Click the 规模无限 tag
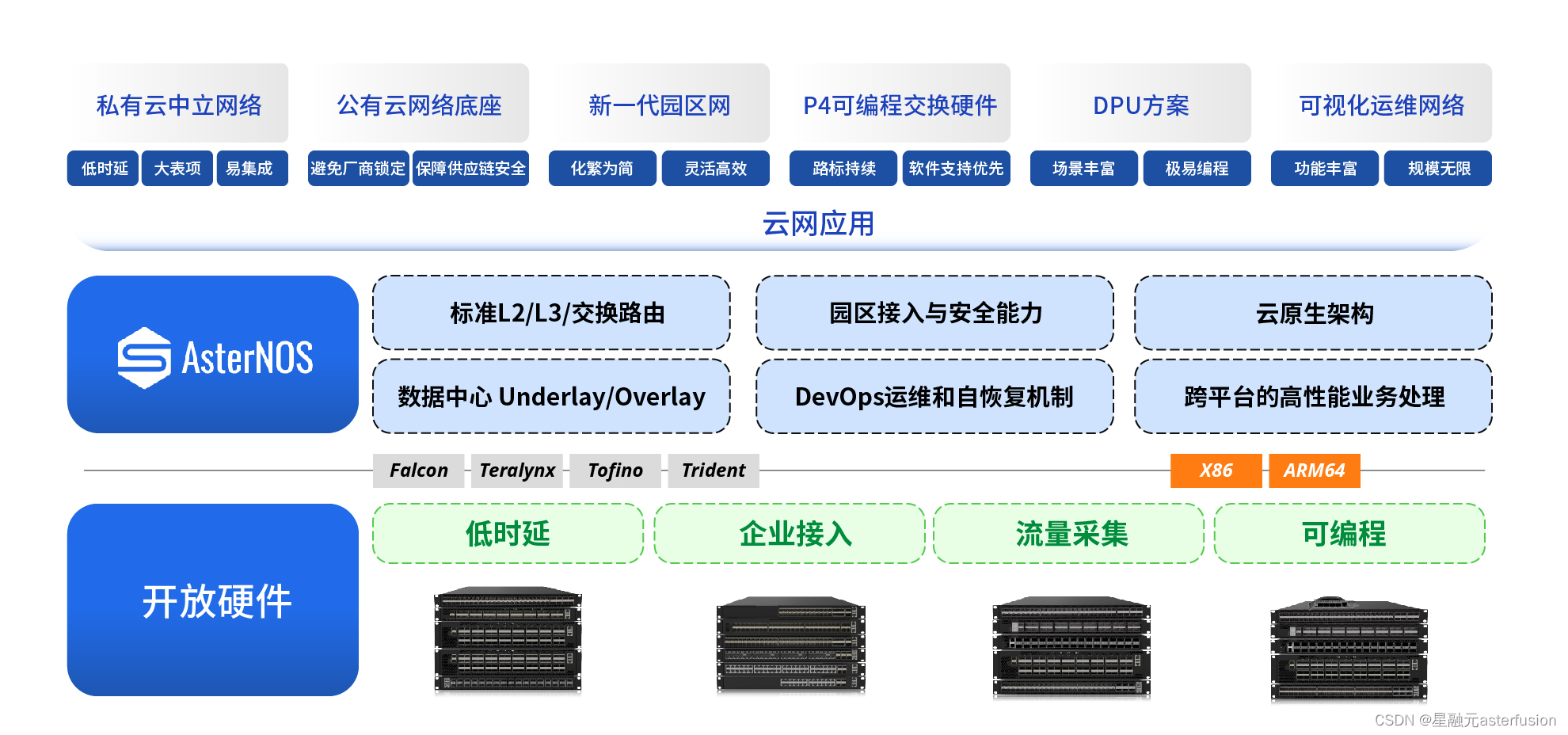This screenshot has width=1568, height=735. [1438, 169]
